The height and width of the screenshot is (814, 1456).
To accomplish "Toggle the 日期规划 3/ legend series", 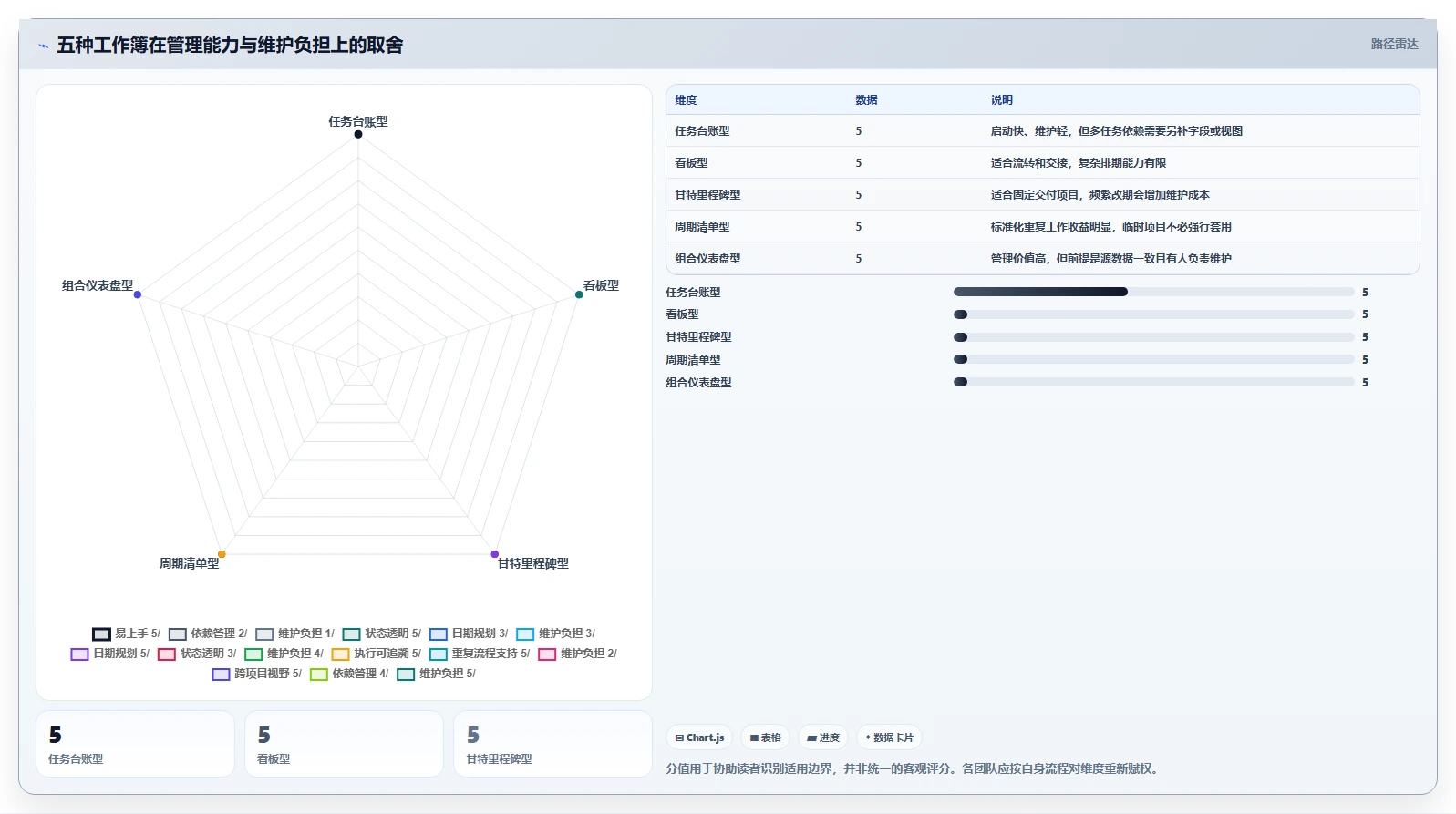I will [469, 634].
